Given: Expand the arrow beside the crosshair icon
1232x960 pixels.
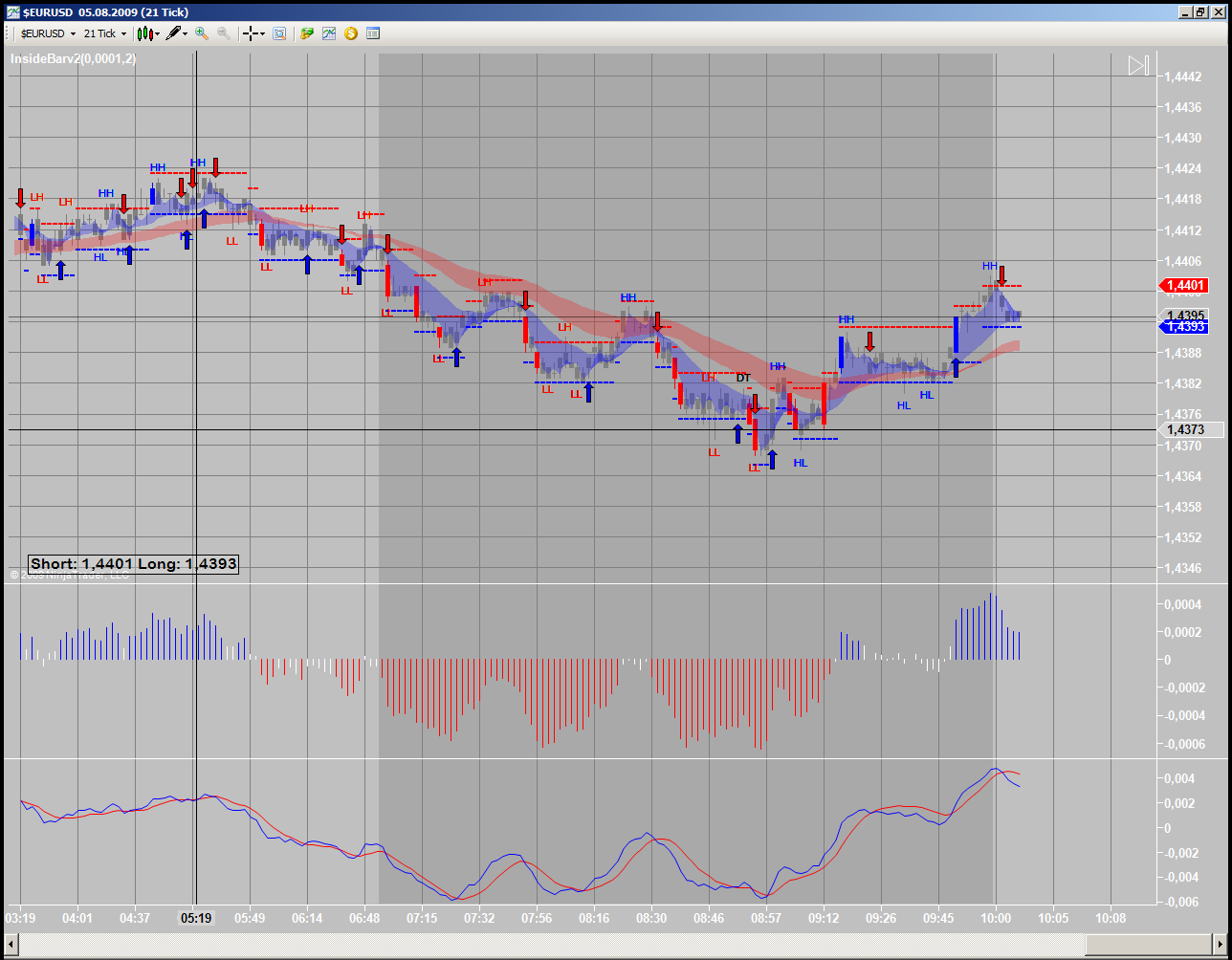Looking at the screenshot, I should pyautogui.click(x=263, y=33).
